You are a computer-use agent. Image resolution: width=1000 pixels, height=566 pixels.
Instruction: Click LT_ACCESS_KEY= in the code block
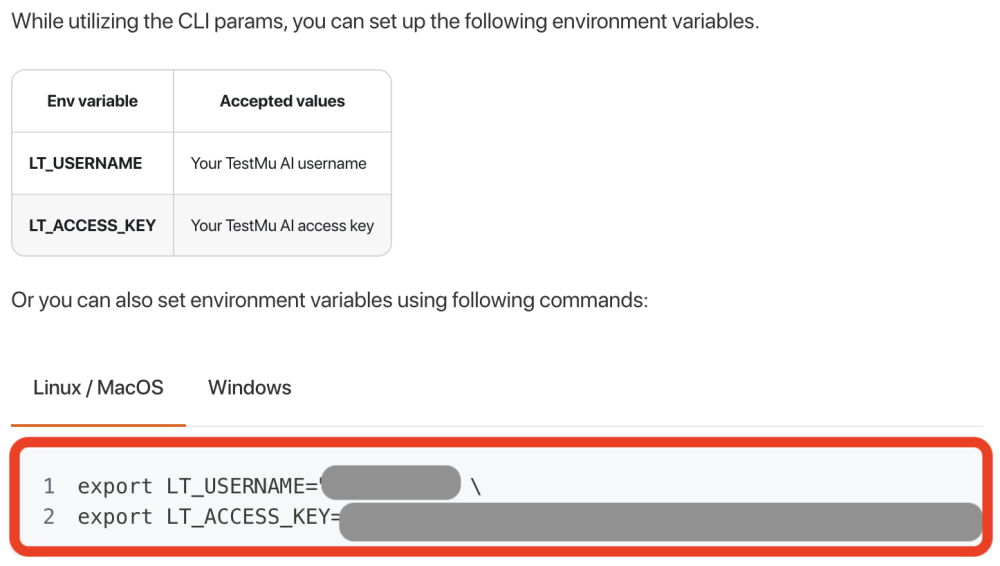point(250,517)
